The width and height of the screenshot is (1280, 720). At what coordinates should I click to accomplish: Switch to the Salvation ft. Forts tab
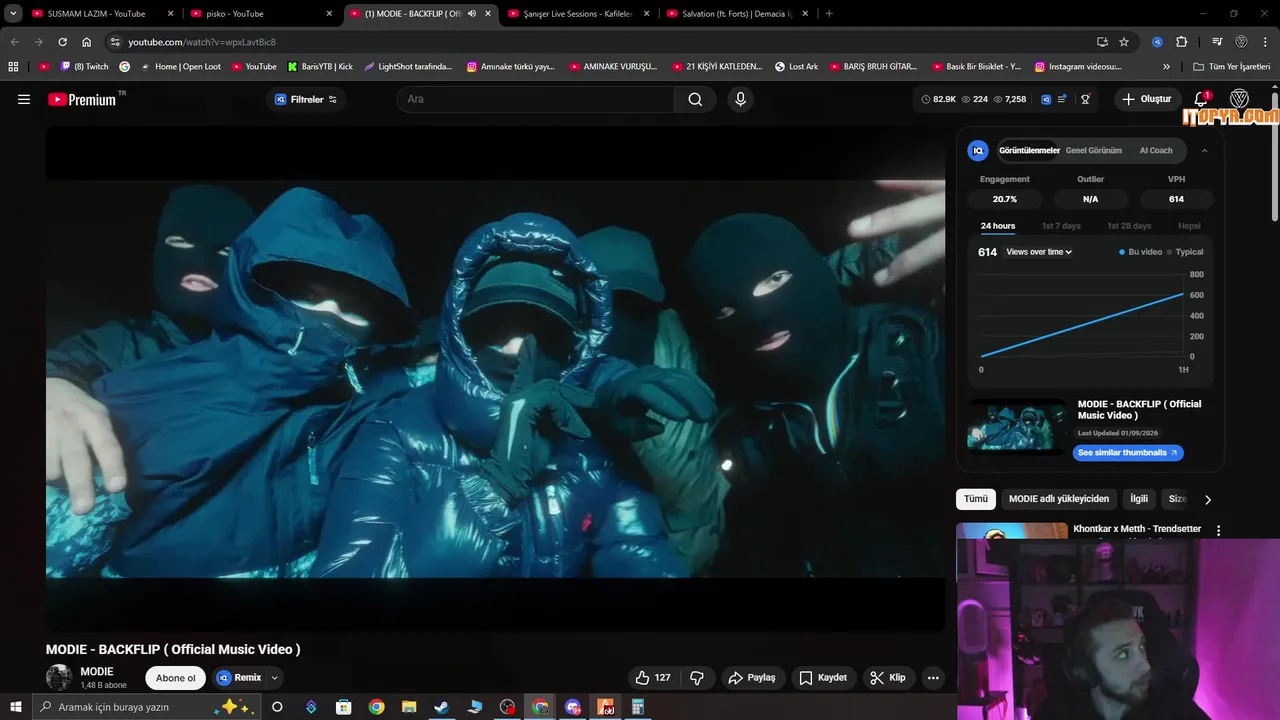click(x=737, y=14)
